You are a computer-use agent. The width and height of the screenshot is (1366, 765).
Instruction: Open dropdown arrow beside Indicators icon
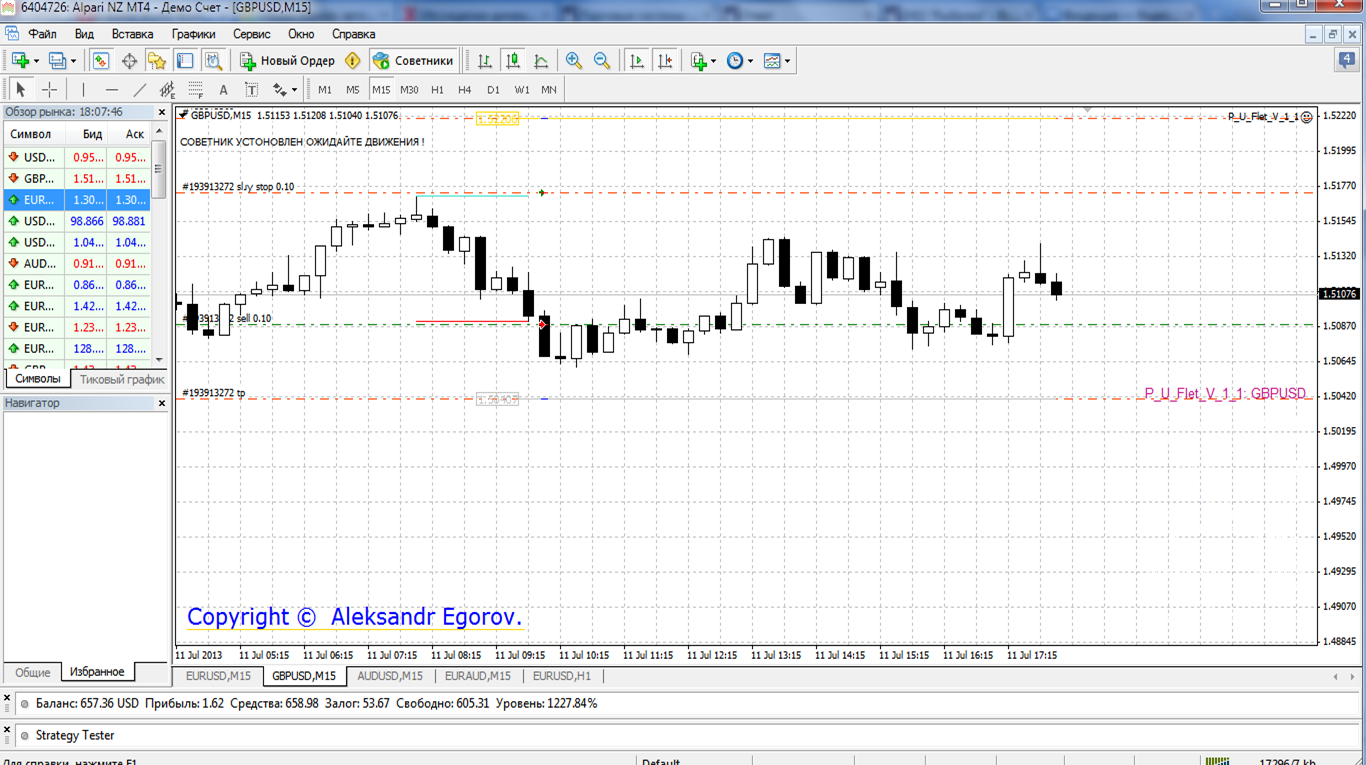(x=714, y=61)
